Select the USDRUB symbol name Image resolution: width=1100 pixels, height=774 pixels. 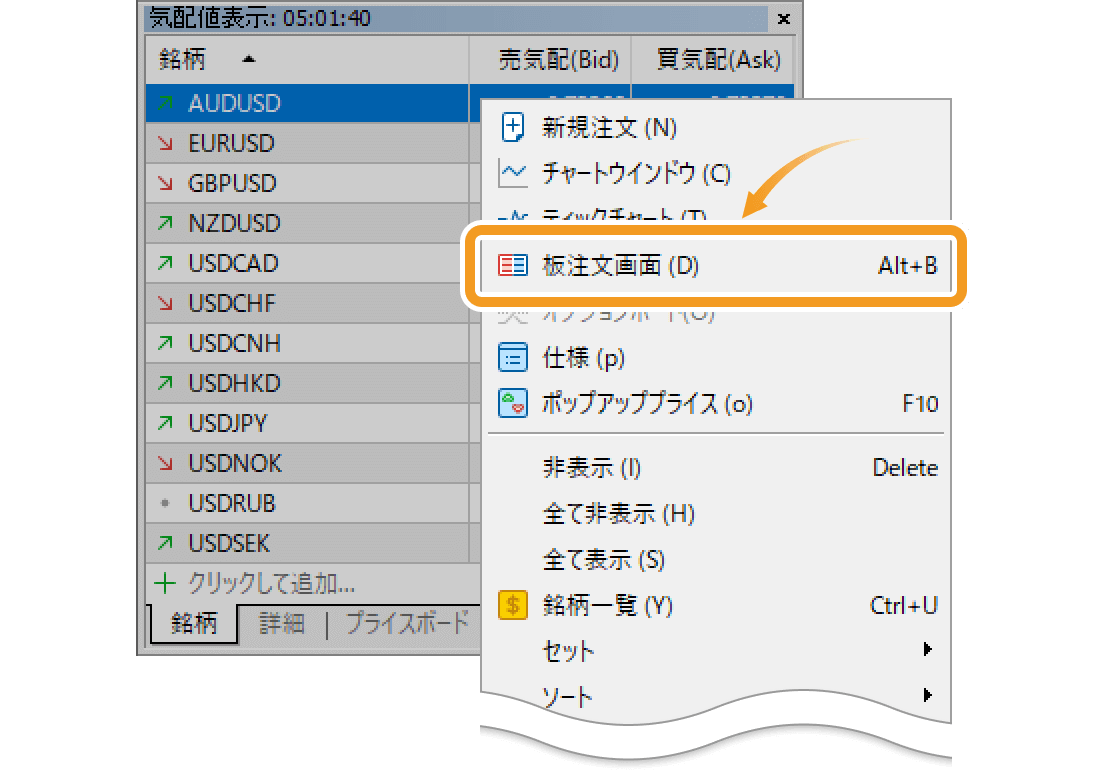[x=232, y=503]
